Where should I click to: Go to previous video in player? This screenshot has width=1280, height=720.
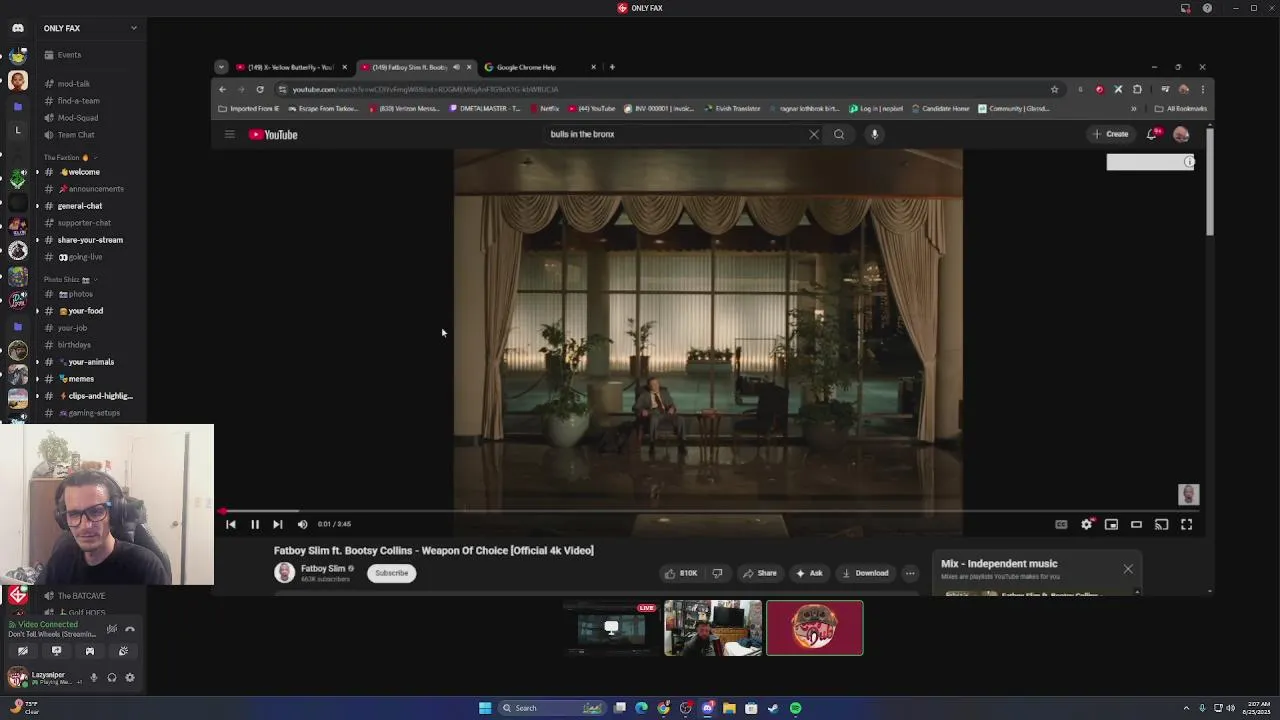click(x=231, y=524)
